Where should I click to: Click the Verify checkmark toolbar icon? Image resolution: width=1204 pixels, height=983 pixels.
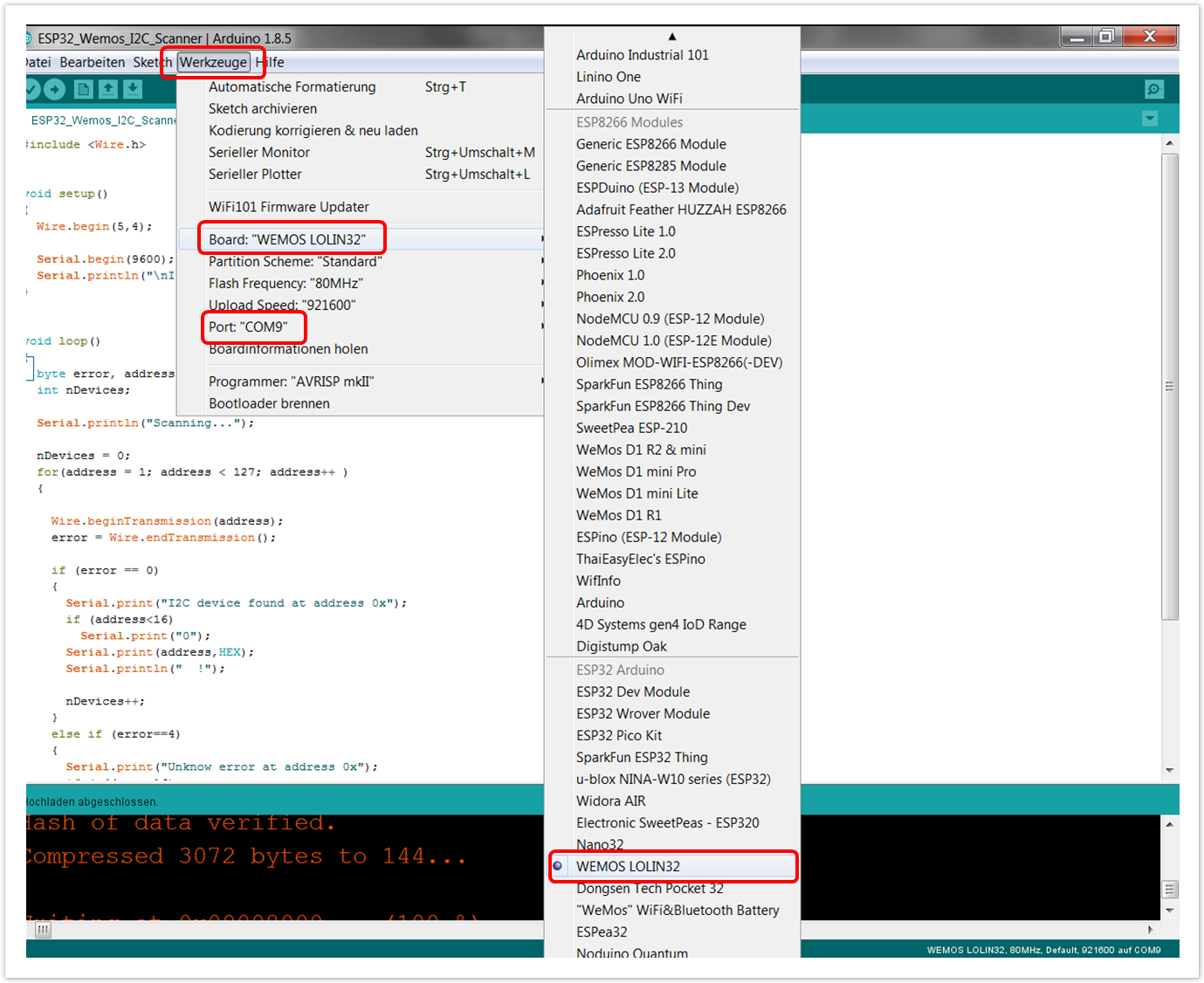pyautogui.click(x=31, y=89)
